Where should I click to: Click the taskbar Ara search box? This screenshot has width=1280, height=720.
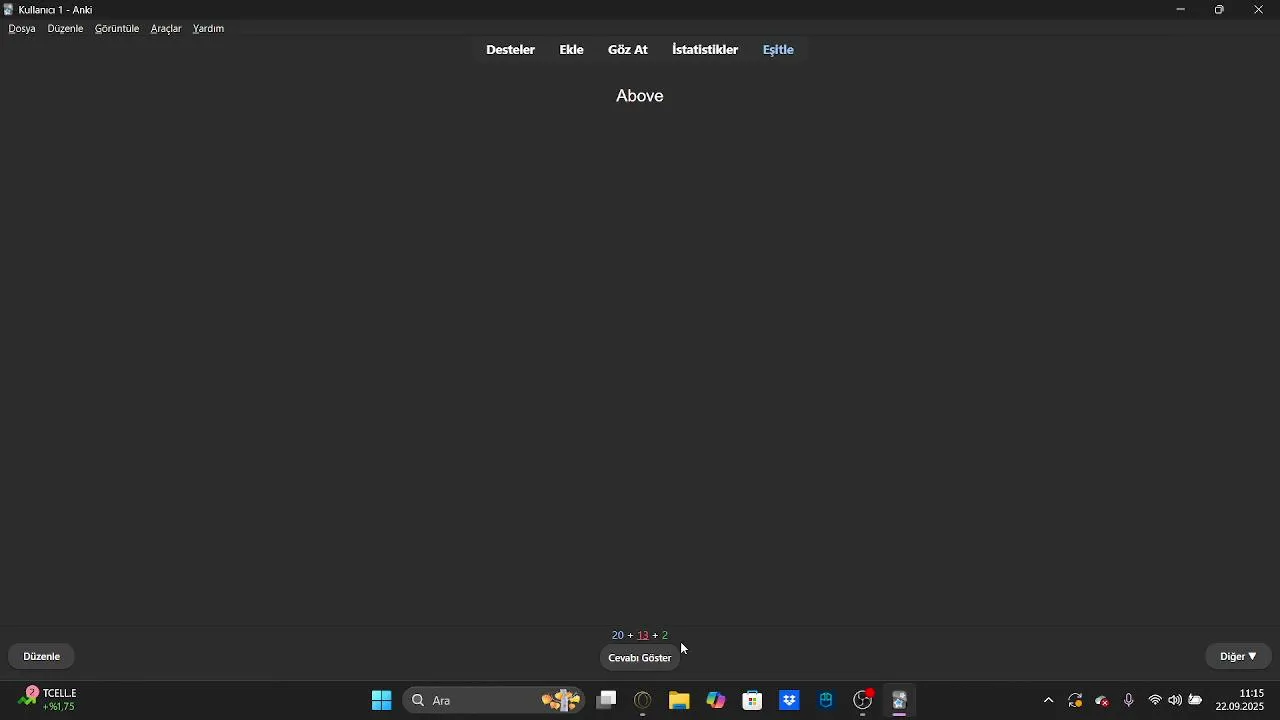coord(495,701)
